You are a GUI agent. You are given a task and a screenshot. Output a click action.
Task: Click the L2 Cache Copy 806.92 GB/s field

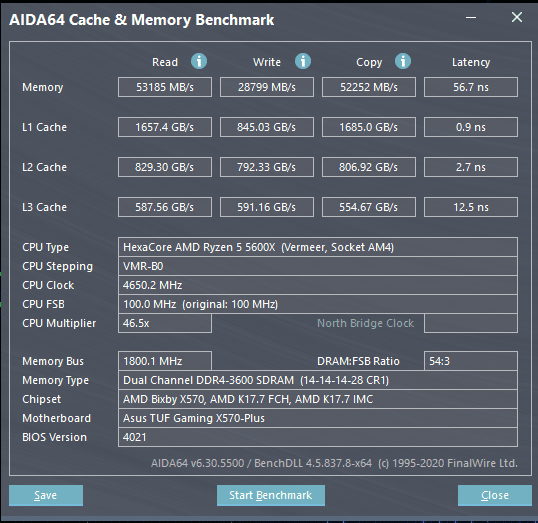(x=369, y=167)
